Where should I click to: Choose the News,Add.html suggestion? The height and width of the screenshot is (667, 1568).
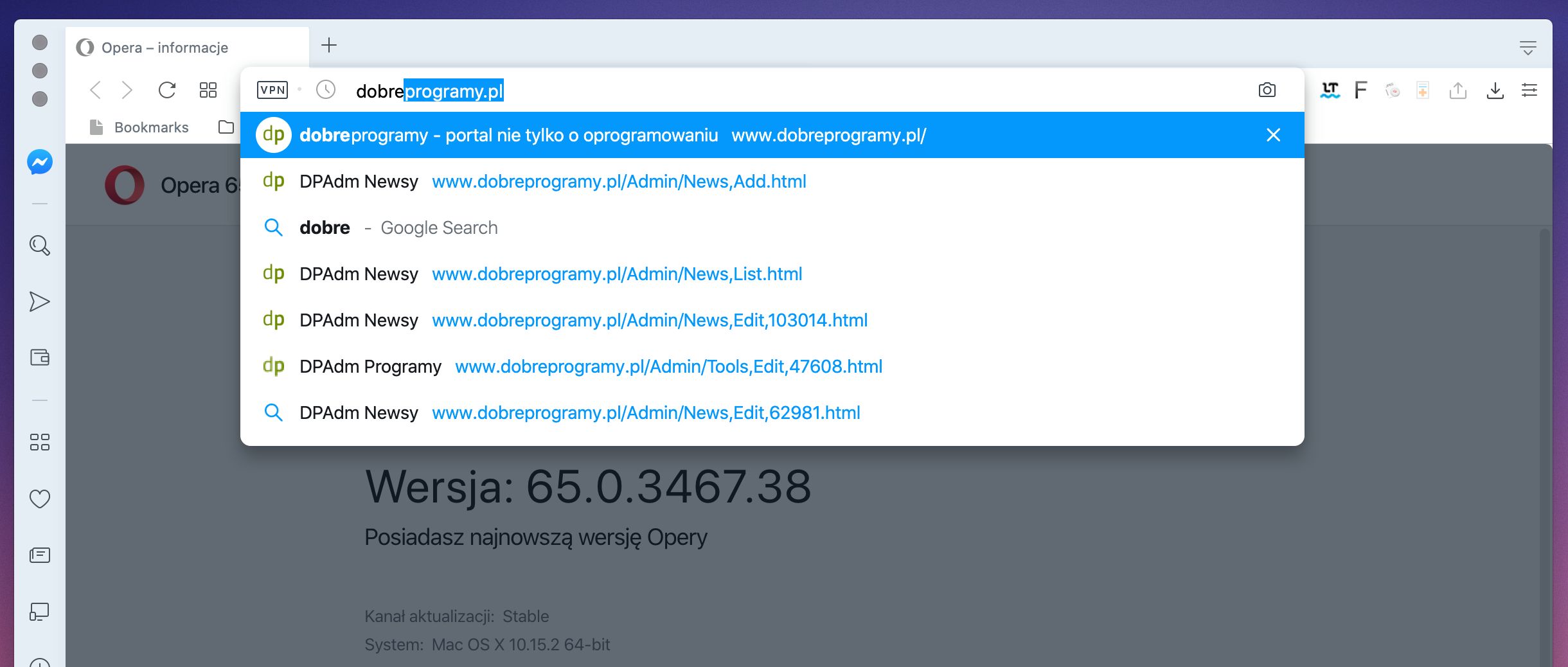(x=772, y=181)
